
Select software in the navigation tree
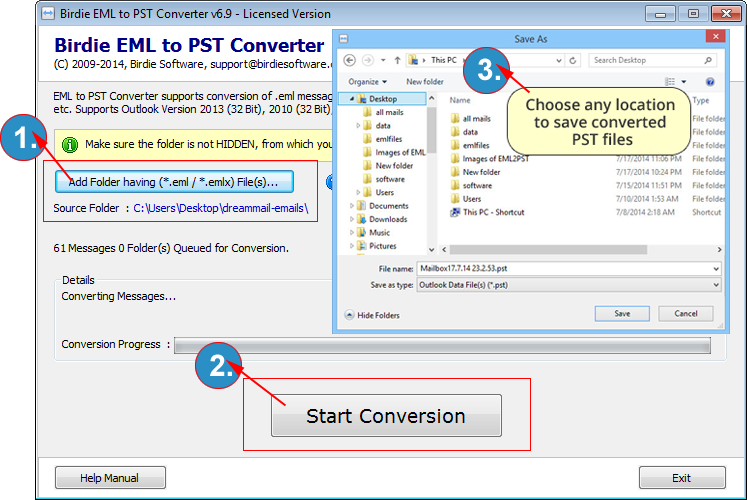(390, 179)
